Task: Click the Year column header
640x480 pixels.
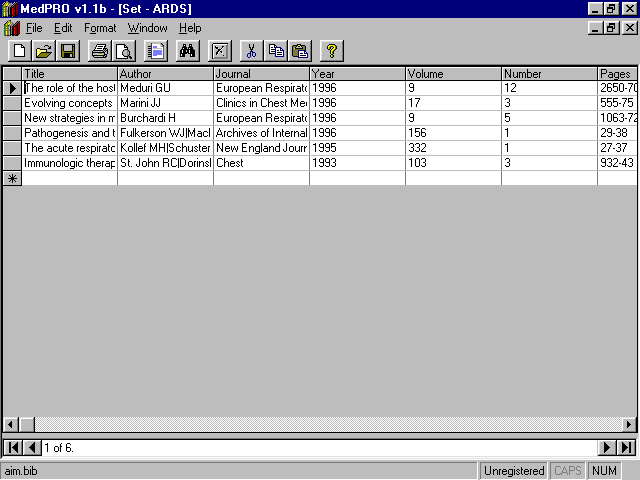Action: (357, 73)
